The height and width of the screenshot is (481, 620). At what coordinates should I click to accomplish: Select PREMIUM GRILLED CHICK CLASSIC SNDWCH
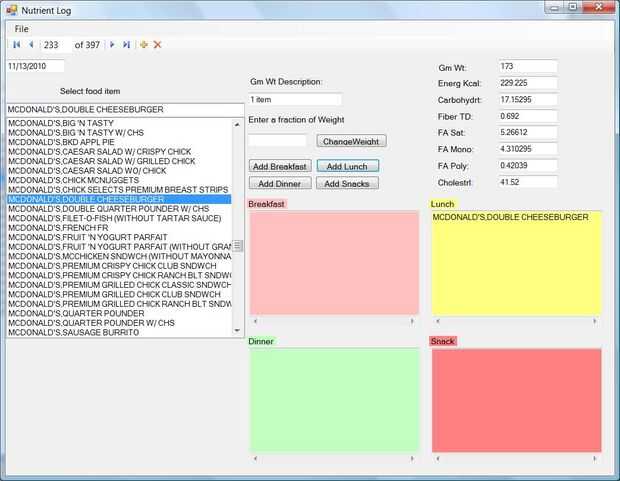click(119, 285)
